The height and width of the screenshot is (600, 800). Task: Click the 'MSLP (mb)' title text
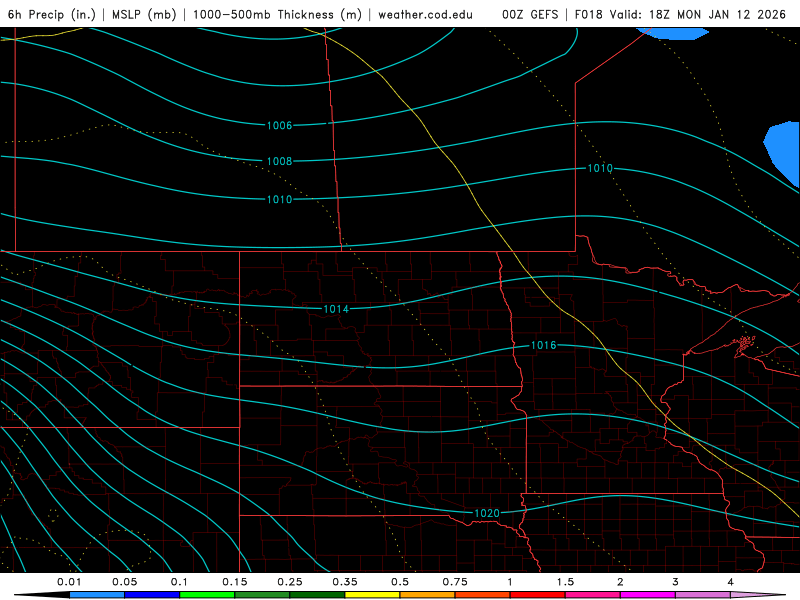pyautogui.click(x=144, y=15)
